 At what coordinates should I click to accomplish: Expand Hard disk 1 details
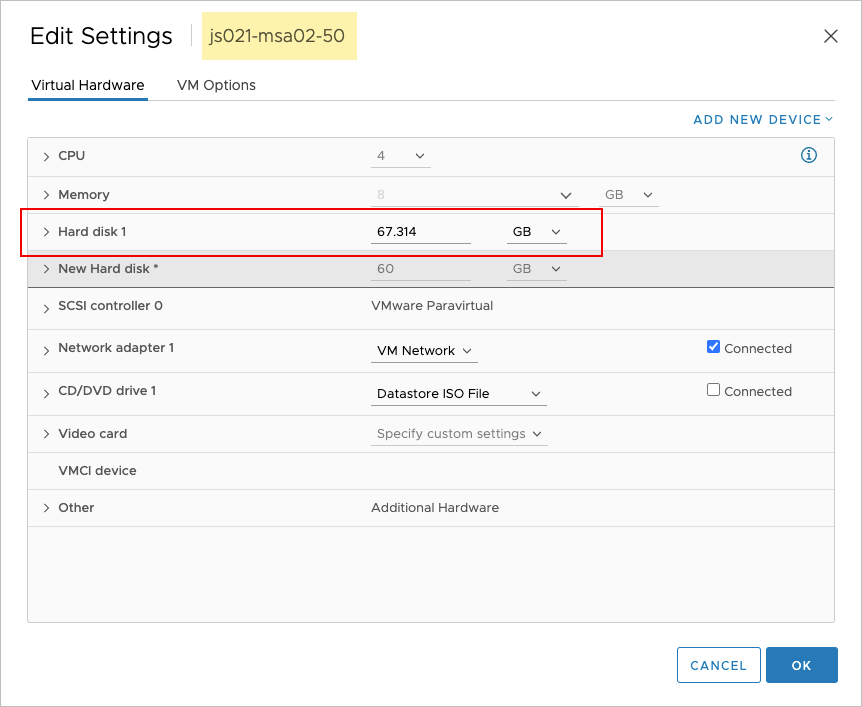click(46, 232)
